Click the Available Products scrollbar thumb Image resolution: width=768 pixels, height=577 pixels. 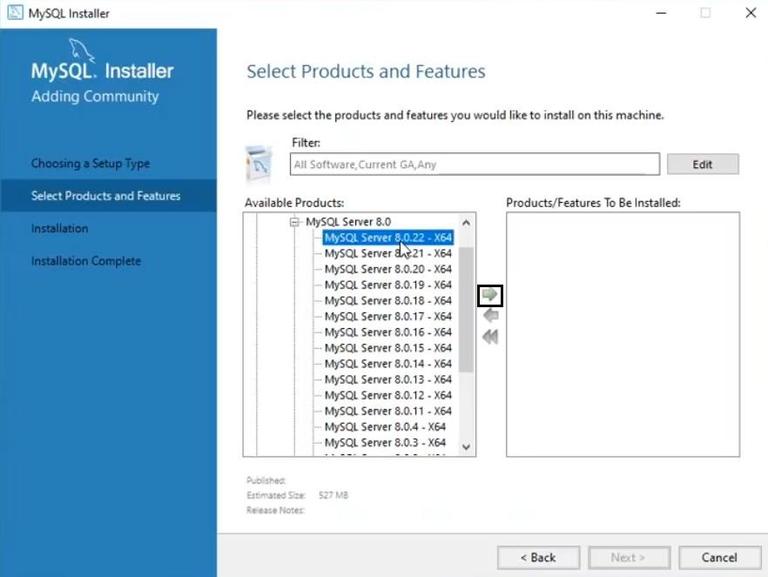466,310
